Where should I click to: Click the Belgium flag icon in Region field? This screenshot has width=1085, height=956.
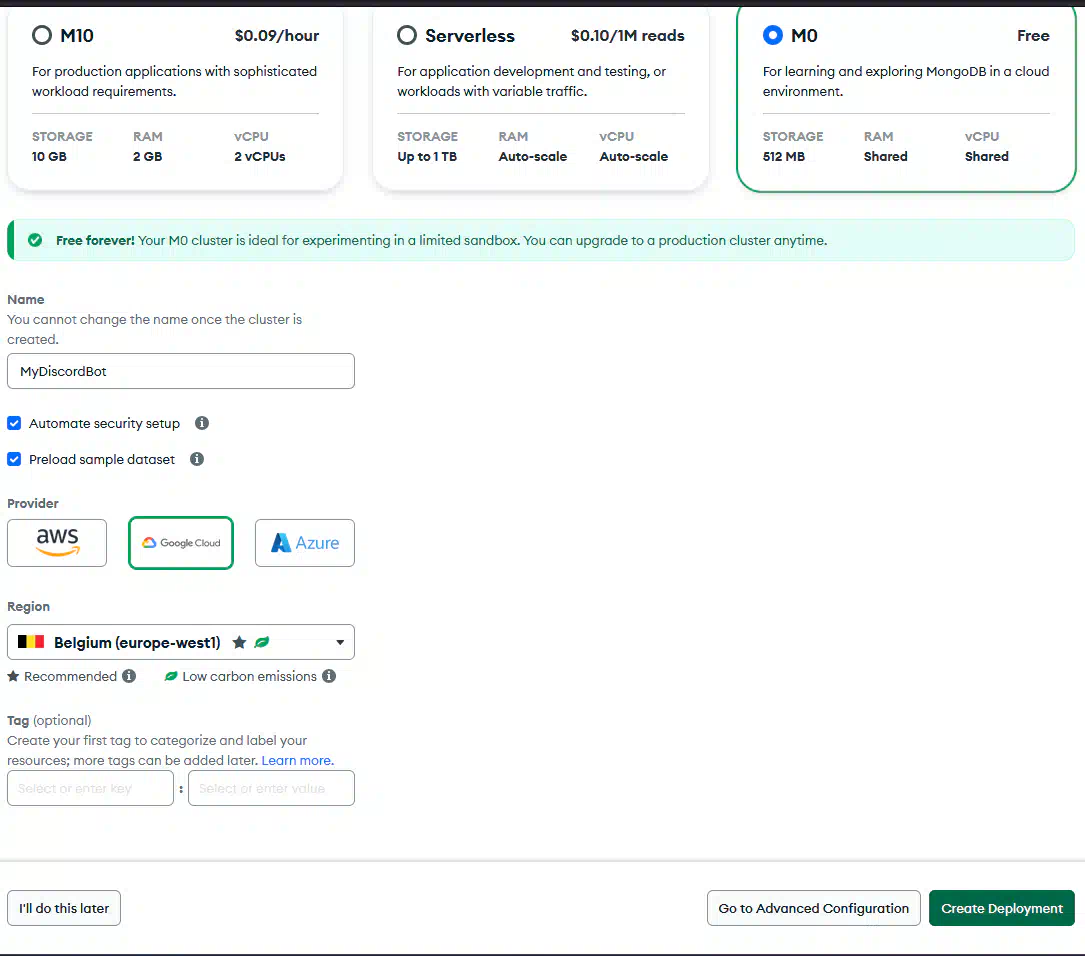[x=31, y=642]
